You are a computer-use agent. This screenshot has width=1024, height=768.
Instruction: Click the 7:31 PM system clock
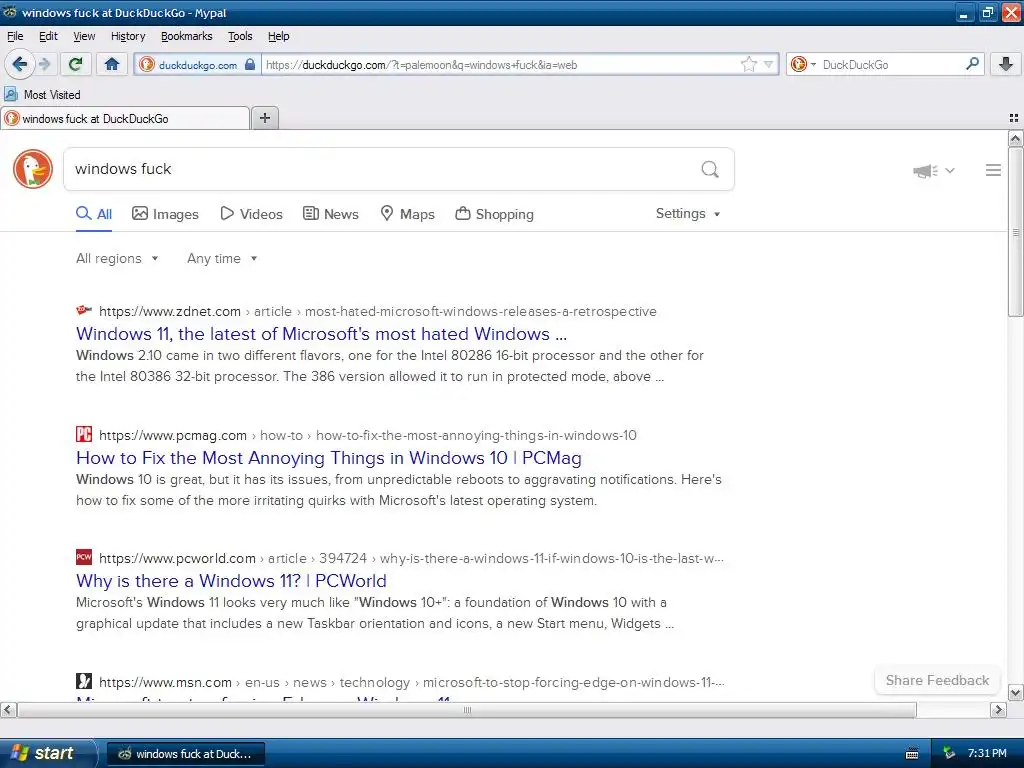click(987, 754)
